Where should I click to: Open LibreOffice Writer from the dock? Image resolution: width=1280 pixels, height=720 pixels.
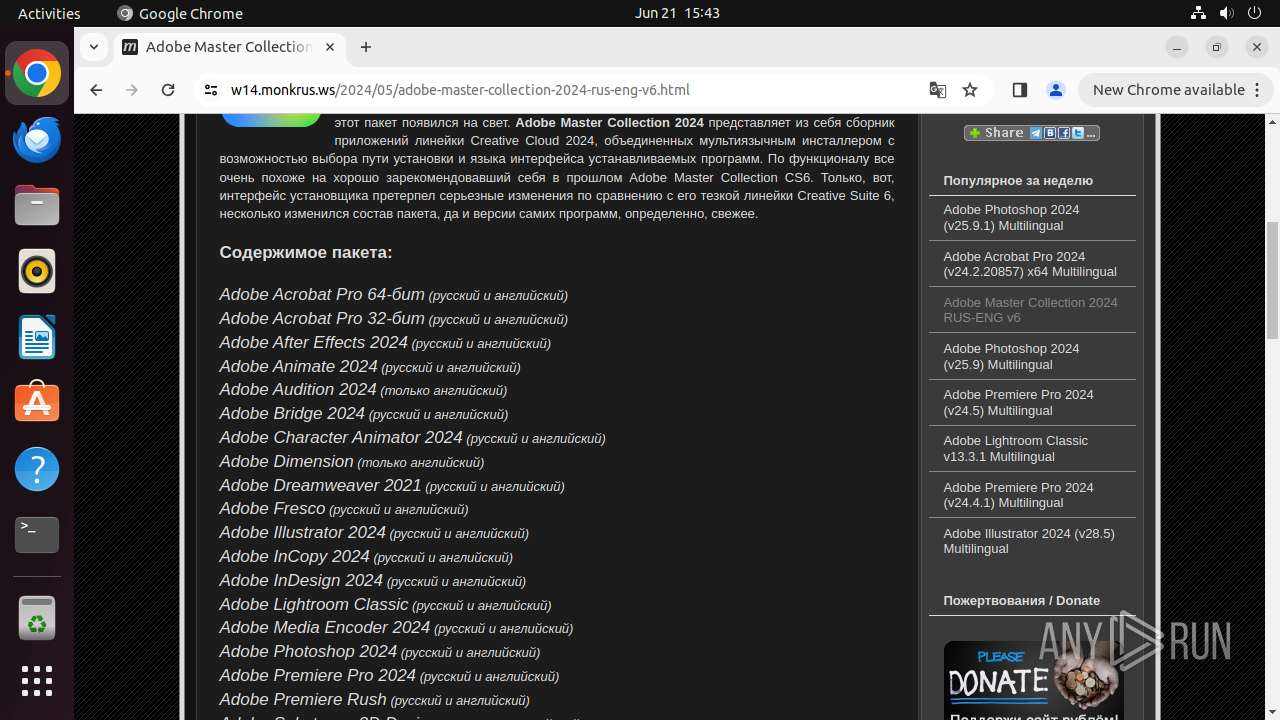click(x=37, y=337)
